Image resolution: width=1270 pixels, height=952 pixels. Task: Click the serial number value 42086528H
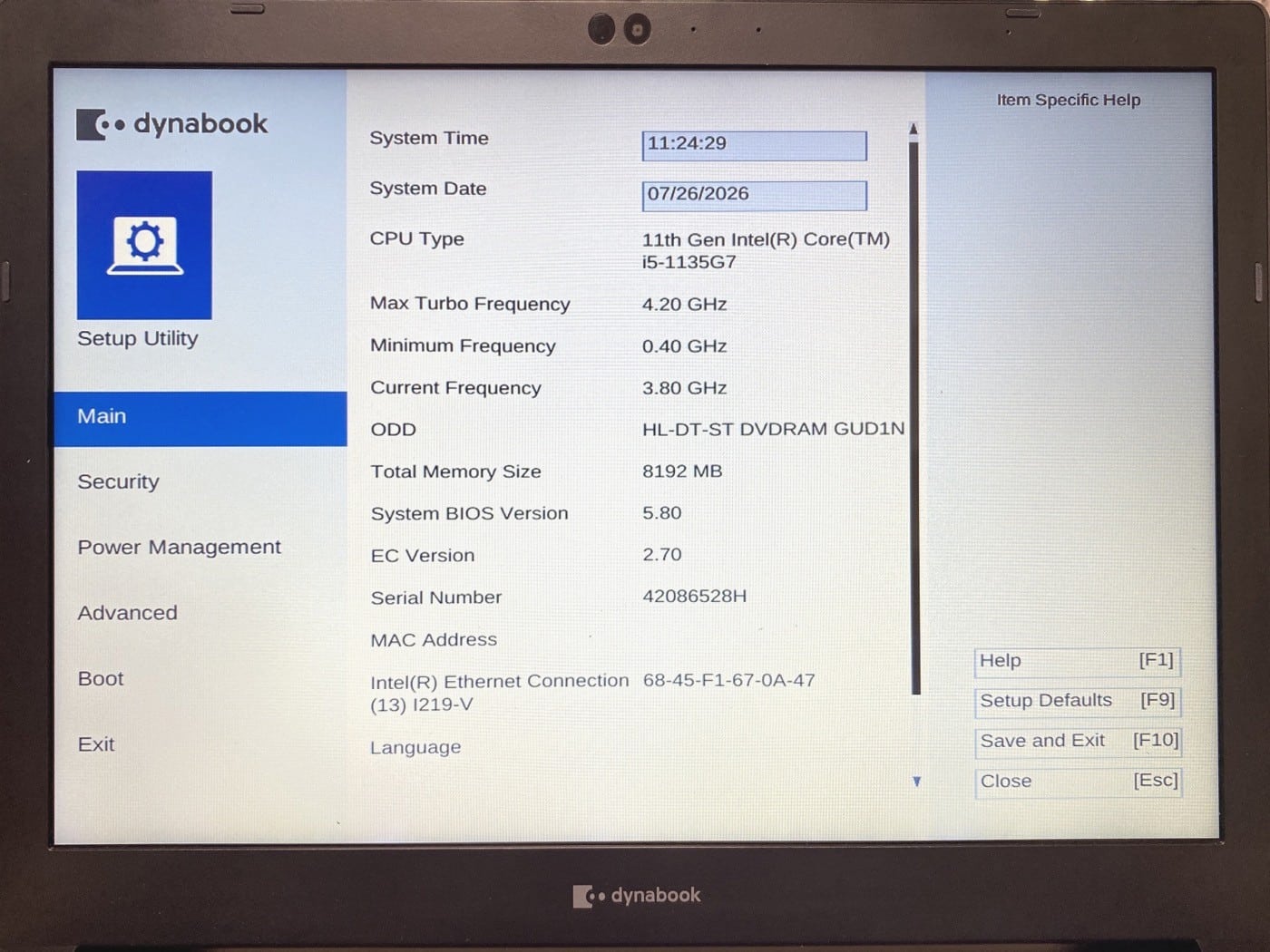(x=695, y=597)
